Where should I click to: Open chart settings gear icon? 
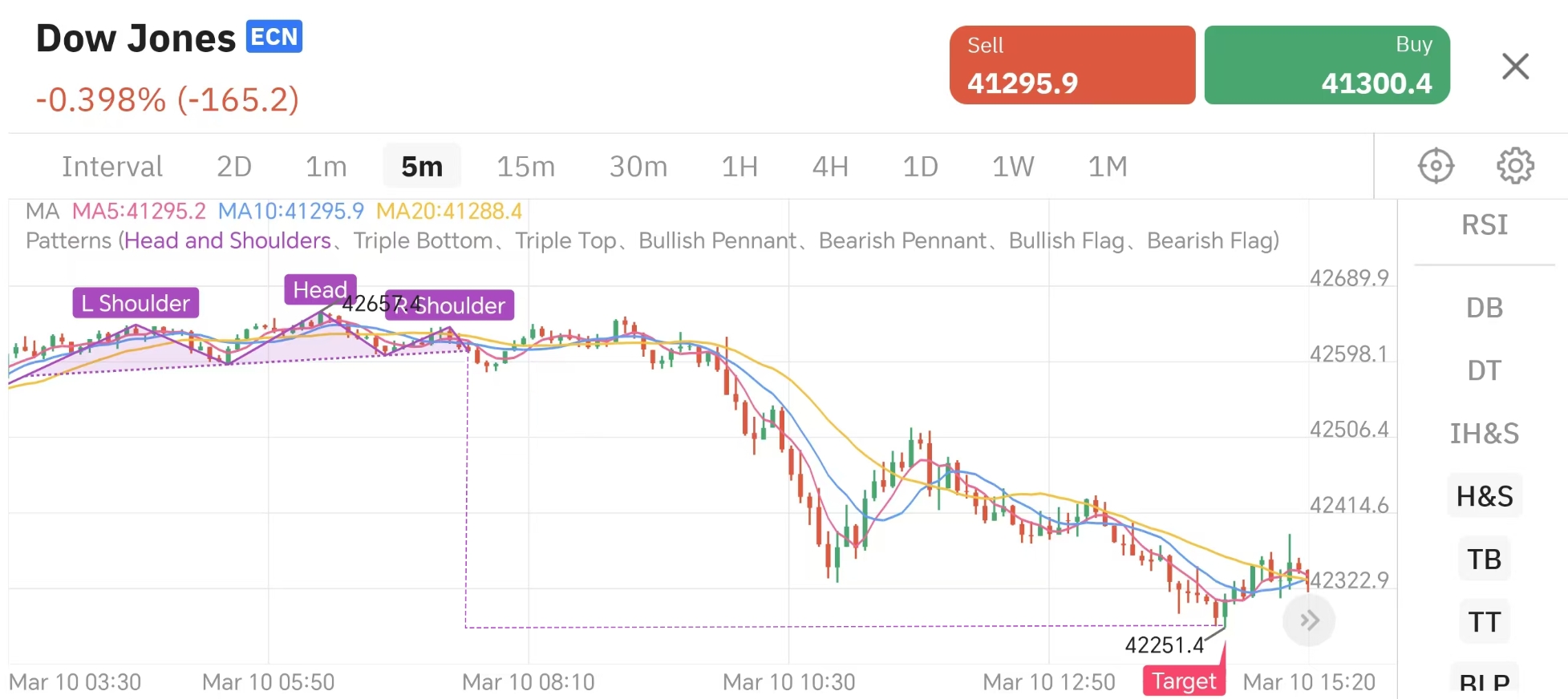point(1514,167)
